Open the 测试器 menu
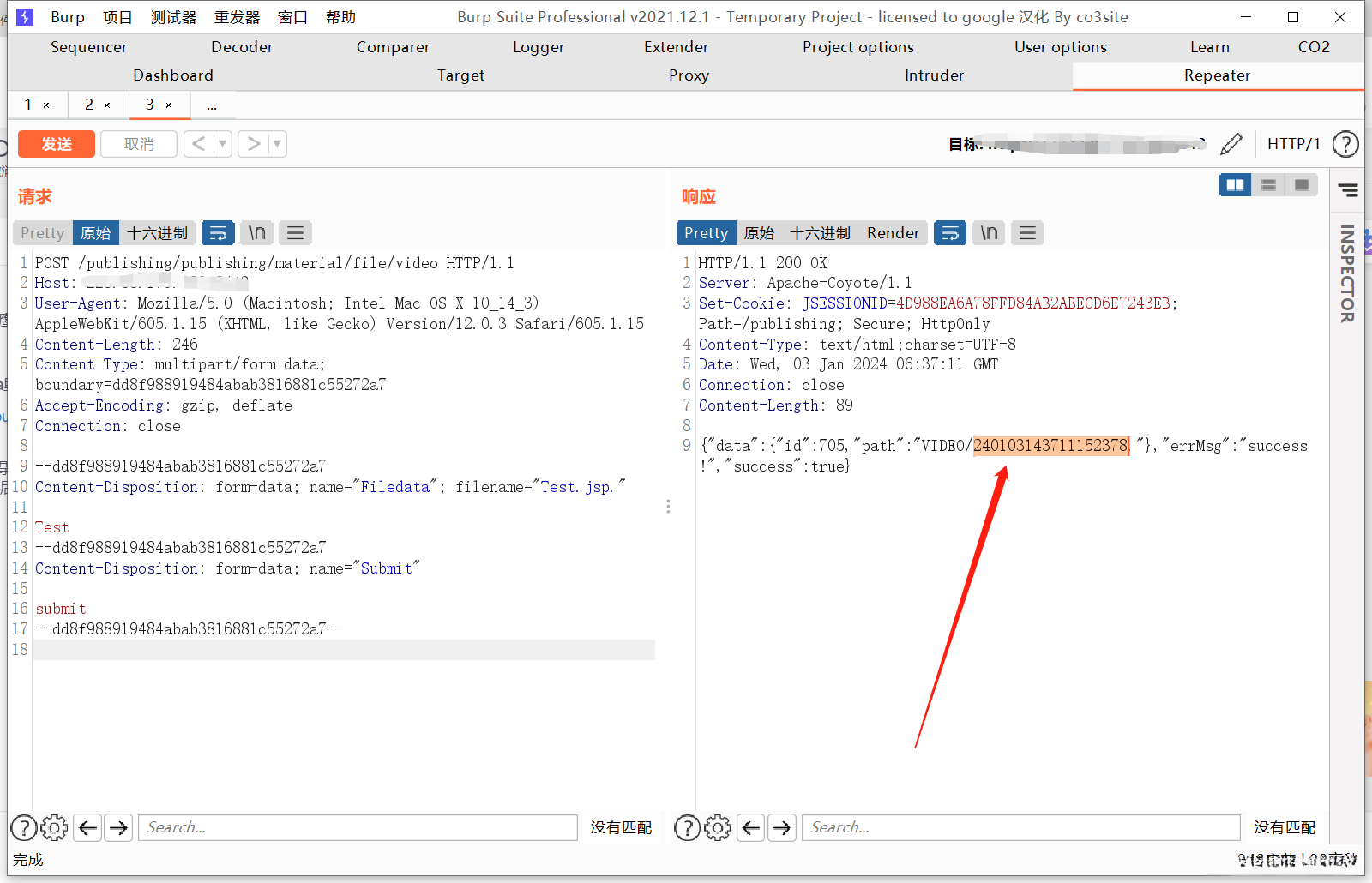Viewport: 1372px width, 883px height. [x=173, y=17]
